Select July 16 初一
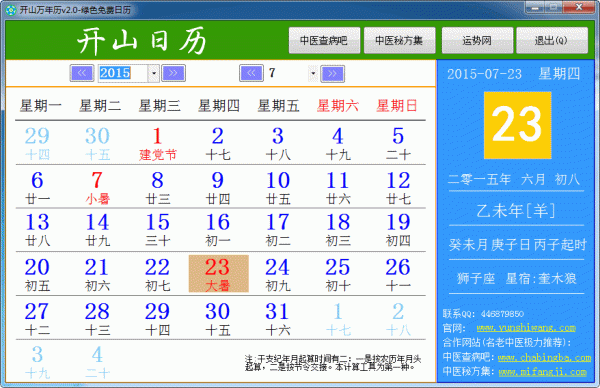This screenshot has height=388, width=600. click(x=218, y=230)
